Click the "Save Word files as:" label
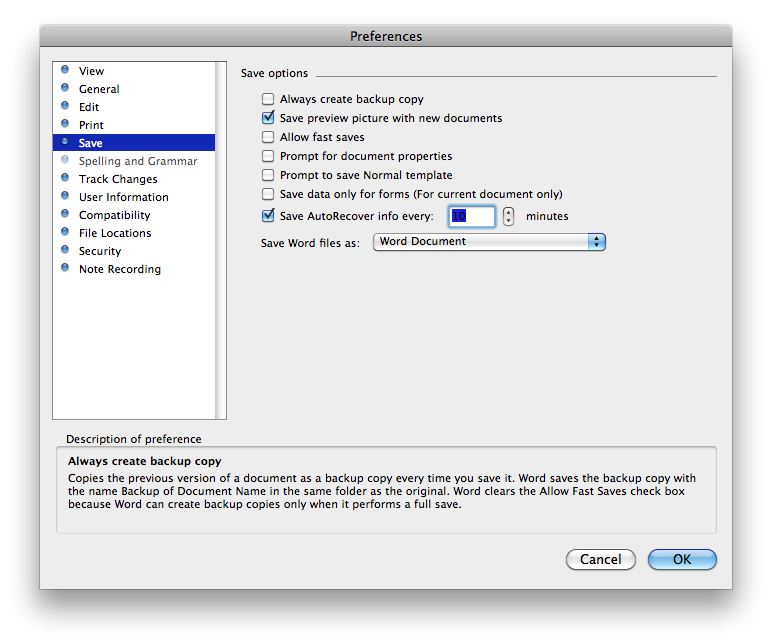Screen dimensions: 772x644 point(310,243)
